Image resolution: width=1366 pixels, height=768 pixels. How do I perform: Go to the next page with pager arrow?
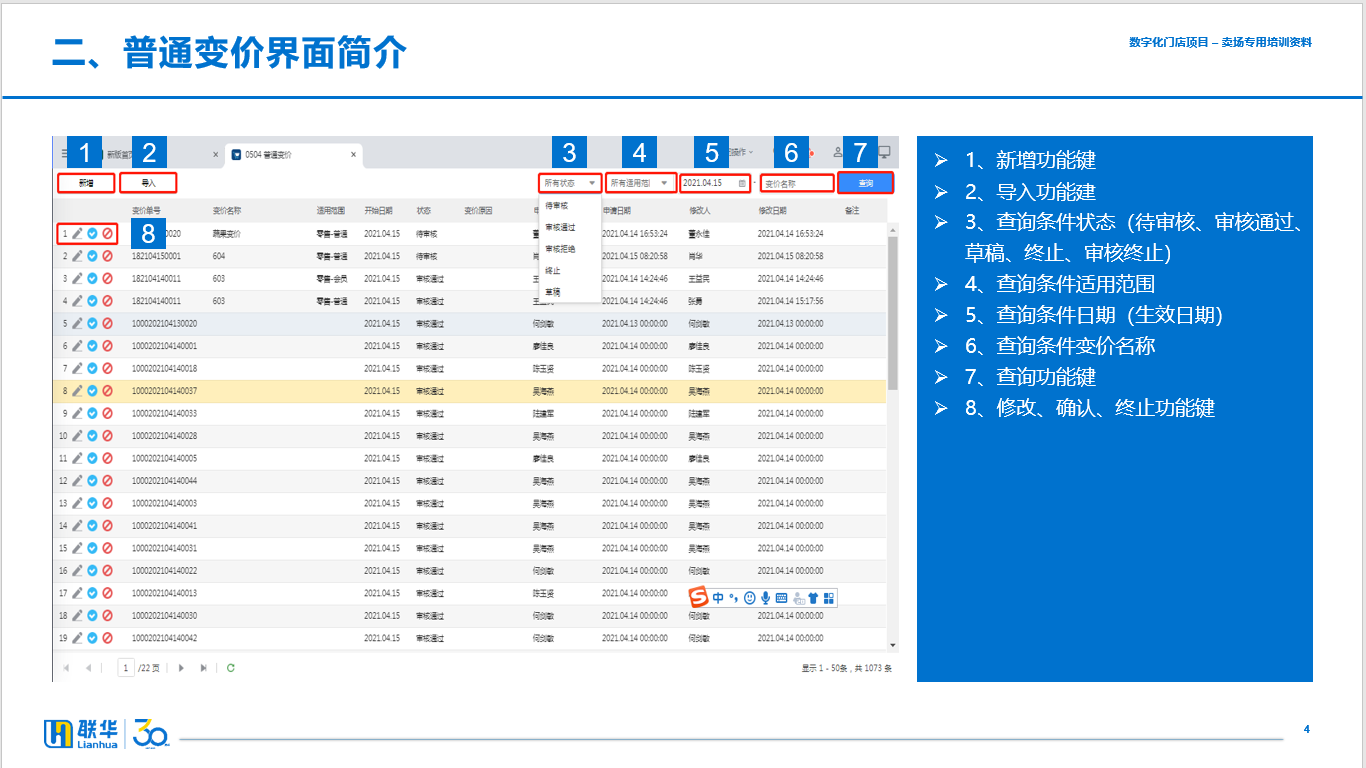181,667
